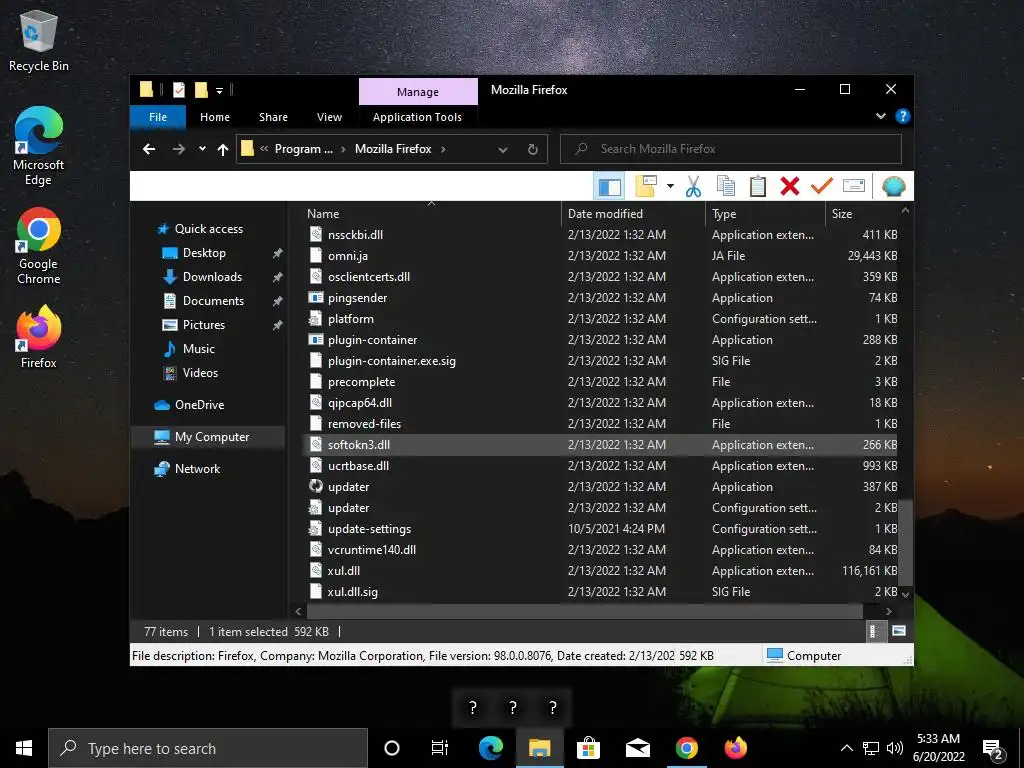Image resolution: width=1024 pixels, height=768 pixels.
Task: Open the File ribbon tab
Action: (x=158, y=117)
